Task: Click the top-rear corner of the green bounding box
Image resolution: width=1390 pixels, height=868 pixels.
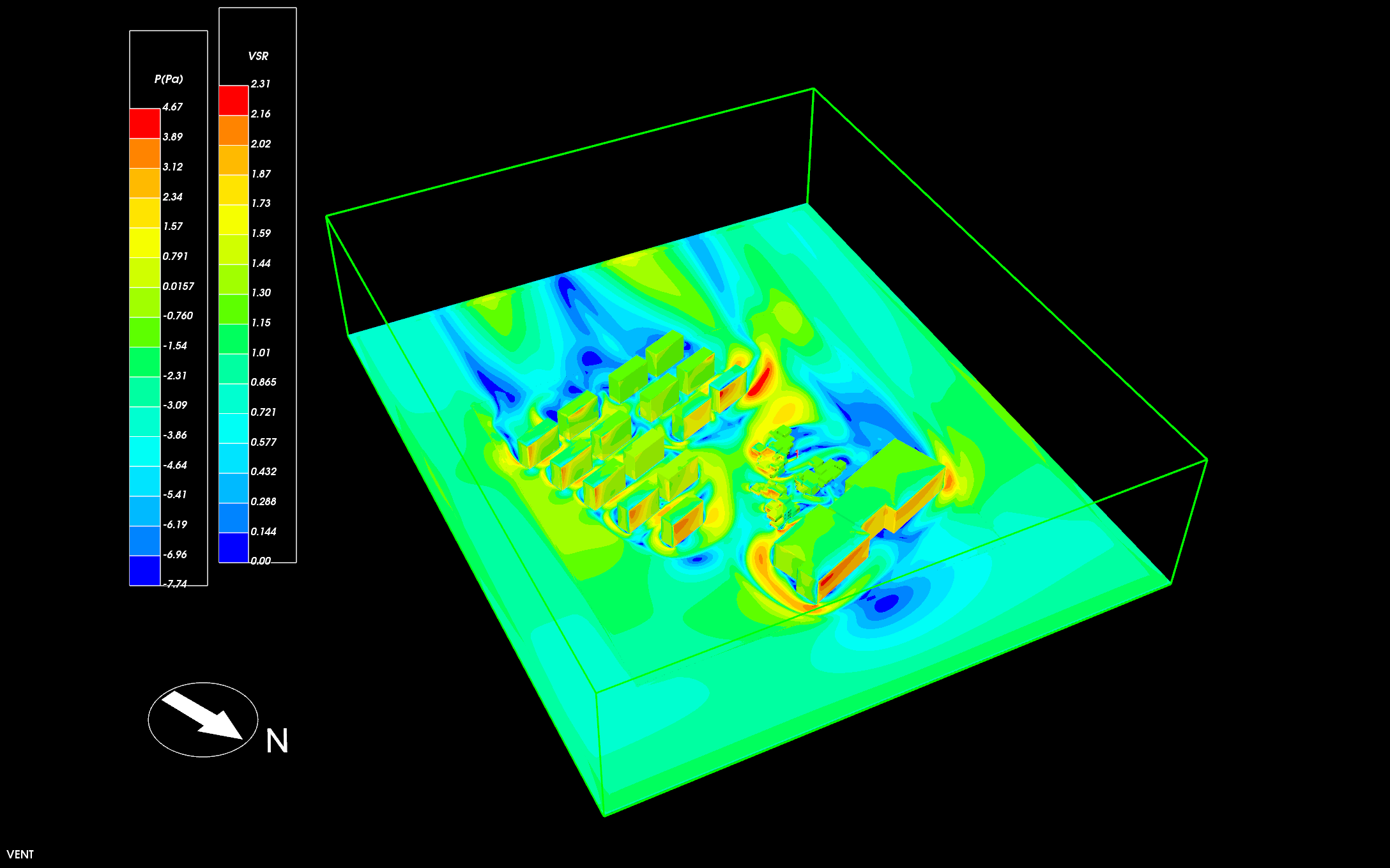Action: pyautogui.click(x=813, y=89)
